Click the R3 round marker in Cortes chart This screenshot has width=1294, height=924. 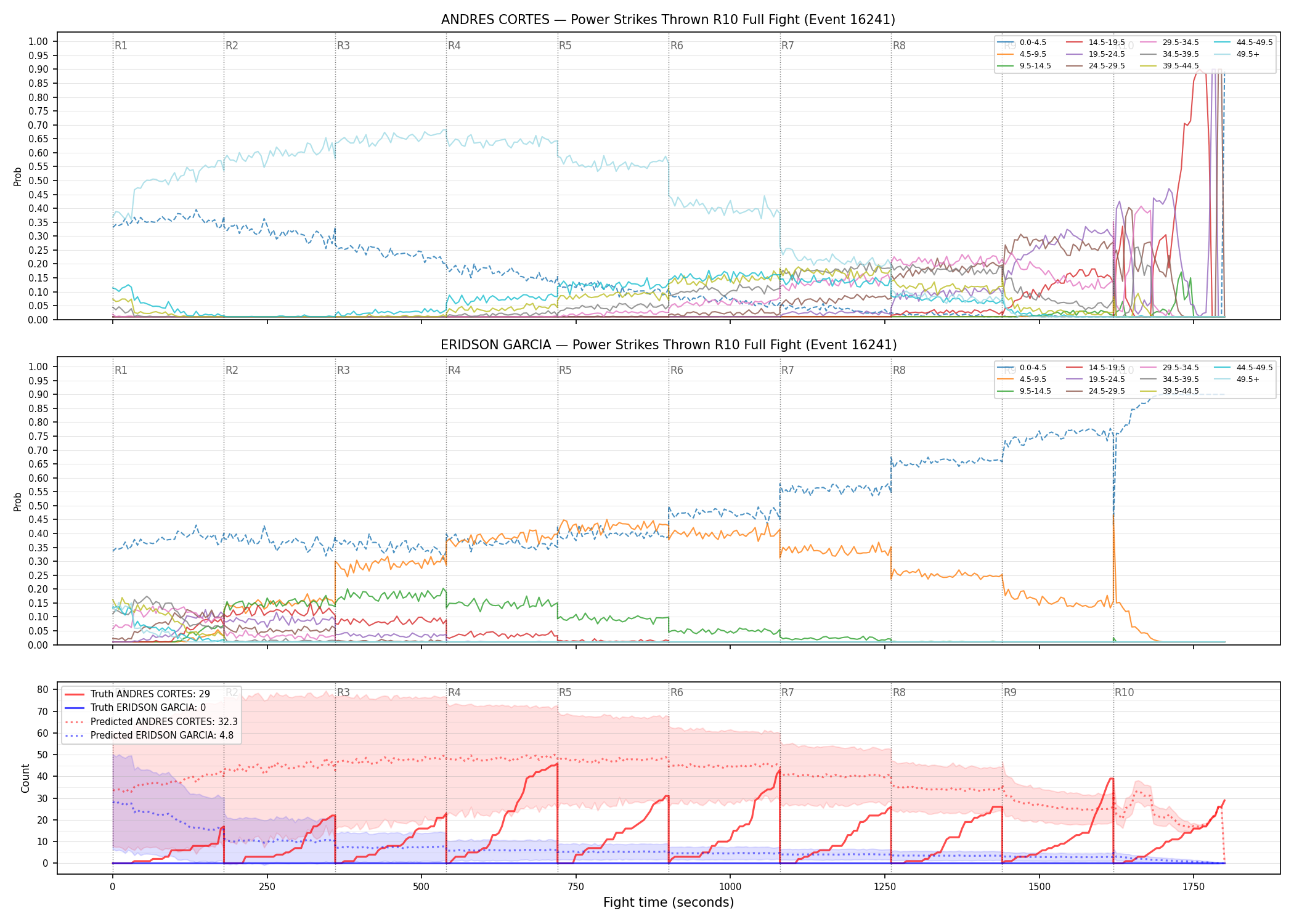(343, 46)
